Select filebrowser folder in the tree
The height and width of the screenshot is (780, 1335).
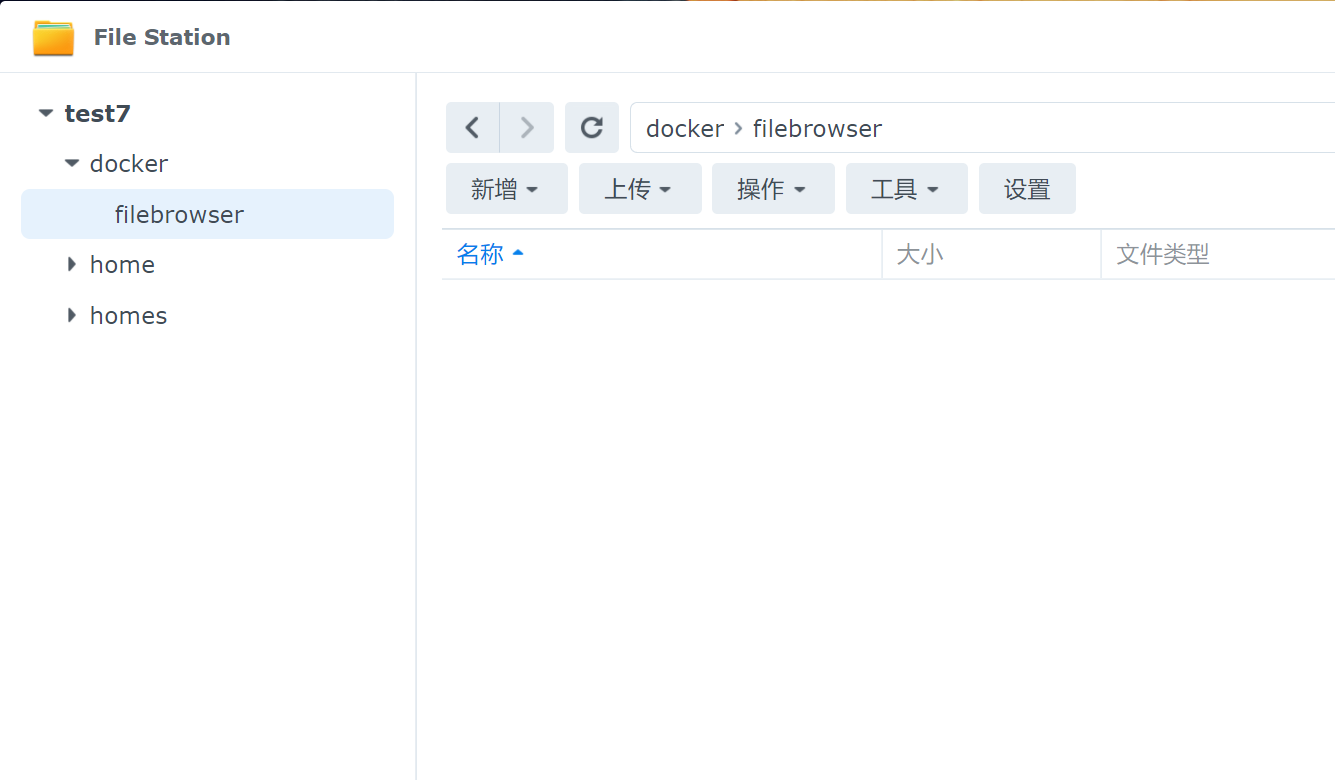[x=179, y=215]
